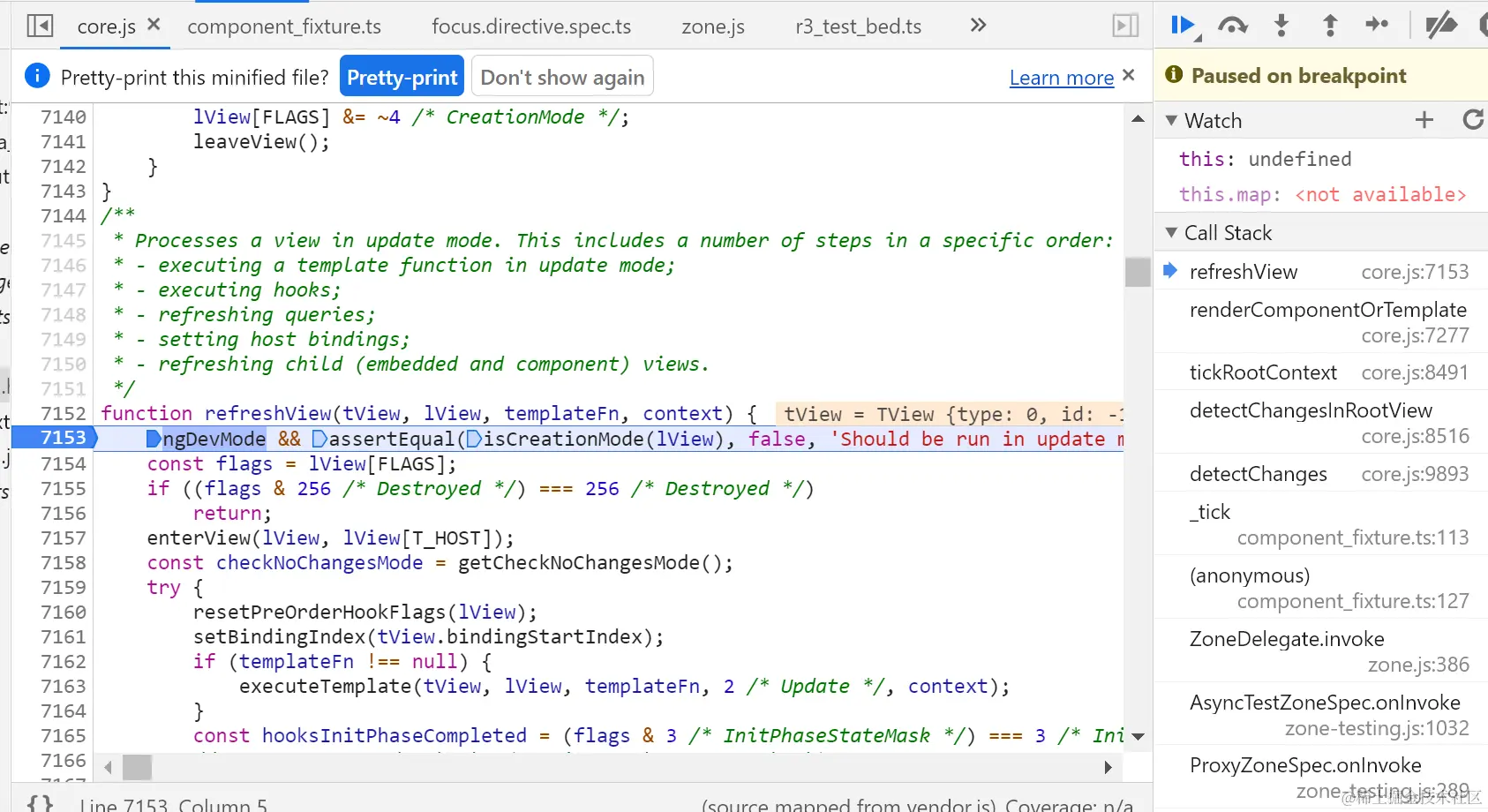Screen dimensions: 1488x812
Task: Select ProxyZoneSpec.onInvoke stack frame
Action: pyautogui.click(x=1321, y=778)
